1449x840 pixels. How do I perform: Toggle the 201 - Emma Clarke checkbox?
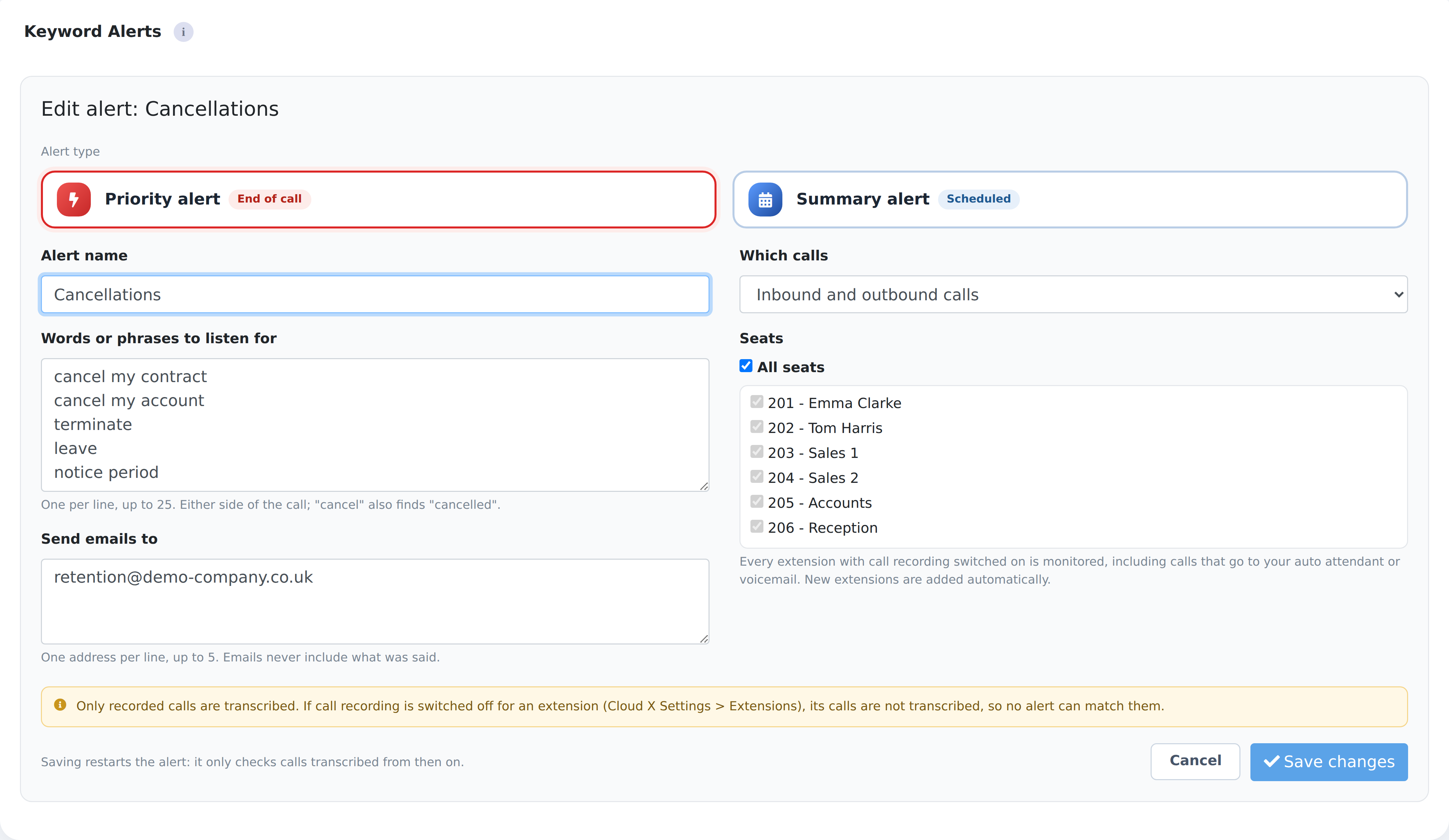pos(757,402)
